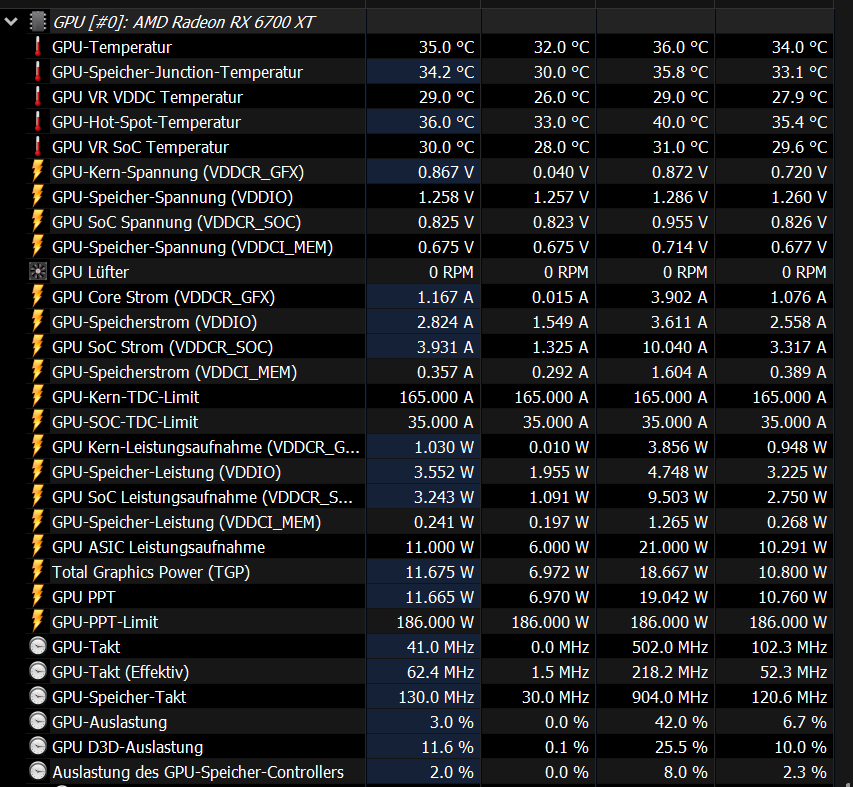Click clock icon beside GPU-Takt row
Viewport: 853px width, 787px height.
click(x=38, y=647)
